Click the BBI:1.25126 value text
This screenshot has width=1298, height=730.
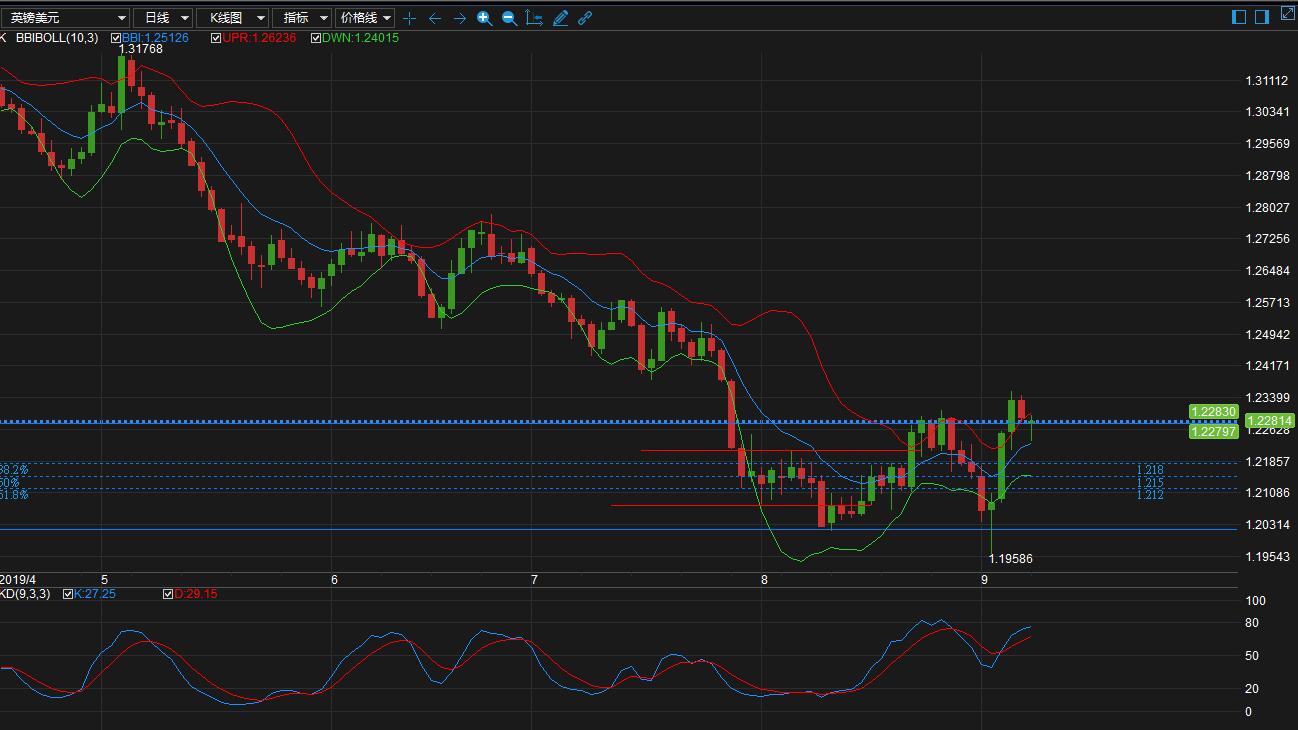155,38
